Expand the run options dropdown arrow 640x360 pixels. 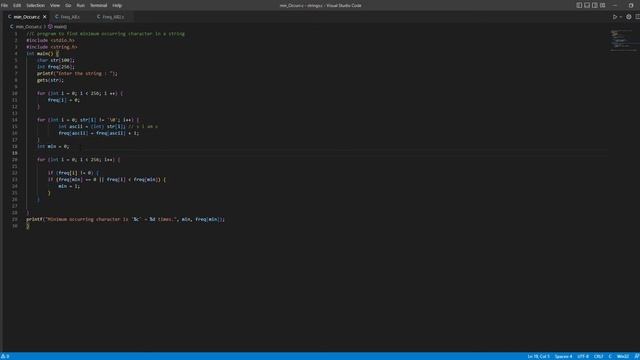620,17
